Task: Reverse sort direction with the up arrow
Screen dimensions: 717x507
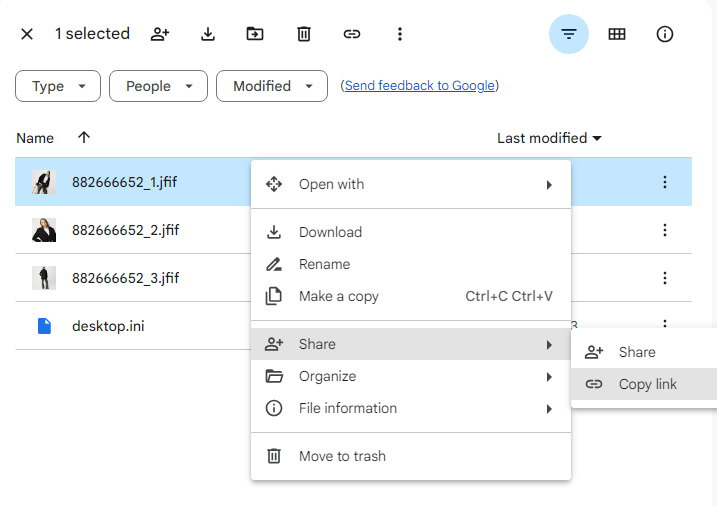Action: [84, 137]
